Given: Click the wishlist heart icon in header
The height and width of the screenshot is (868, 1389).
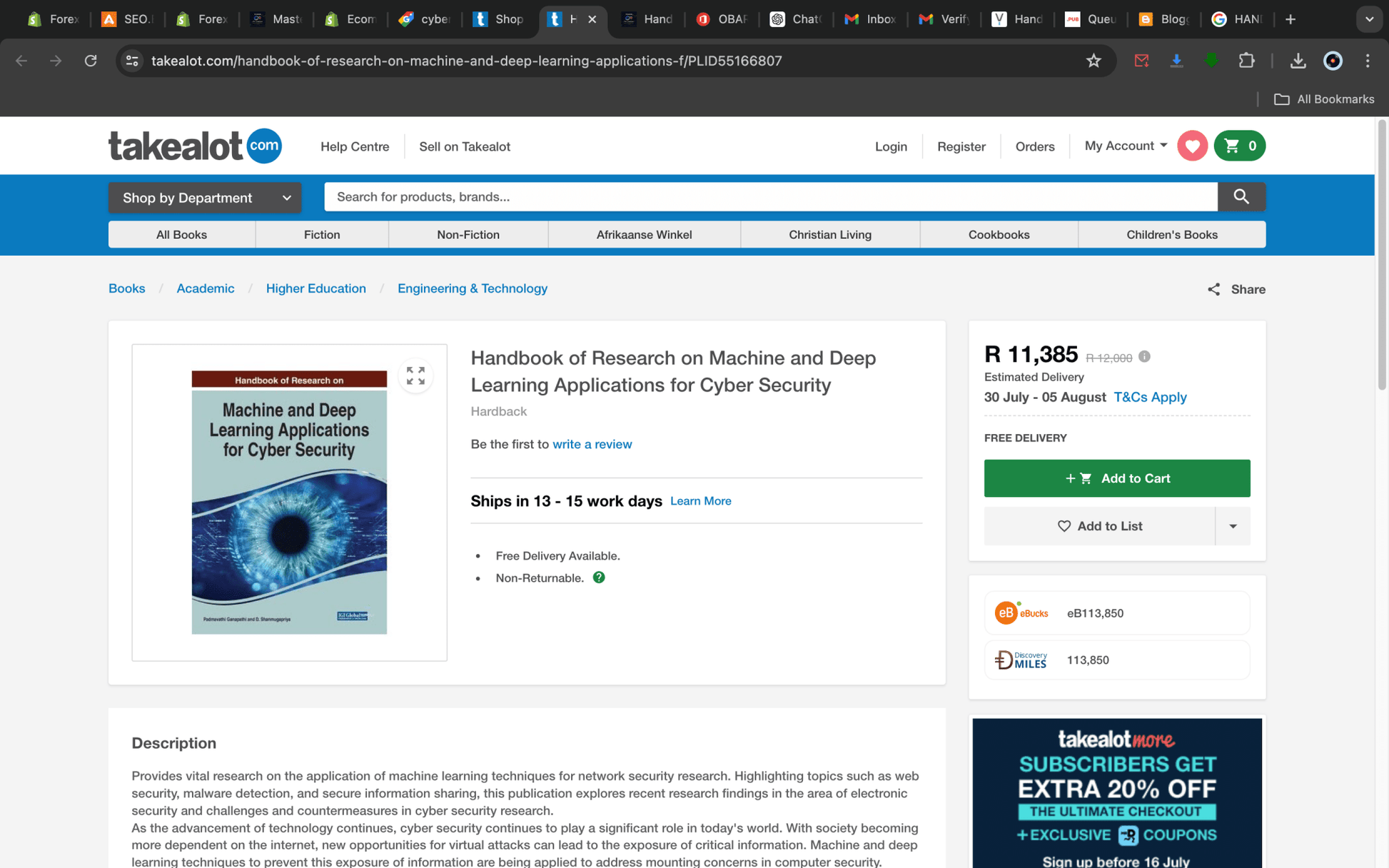Looking at the screenshot, I should (1192, 146).
